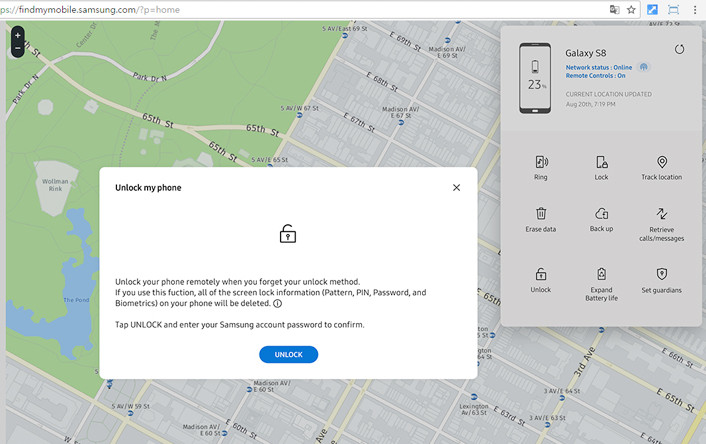Click the Unlock icon in device panel
The image size is (706, 444).
click(541, 274)
